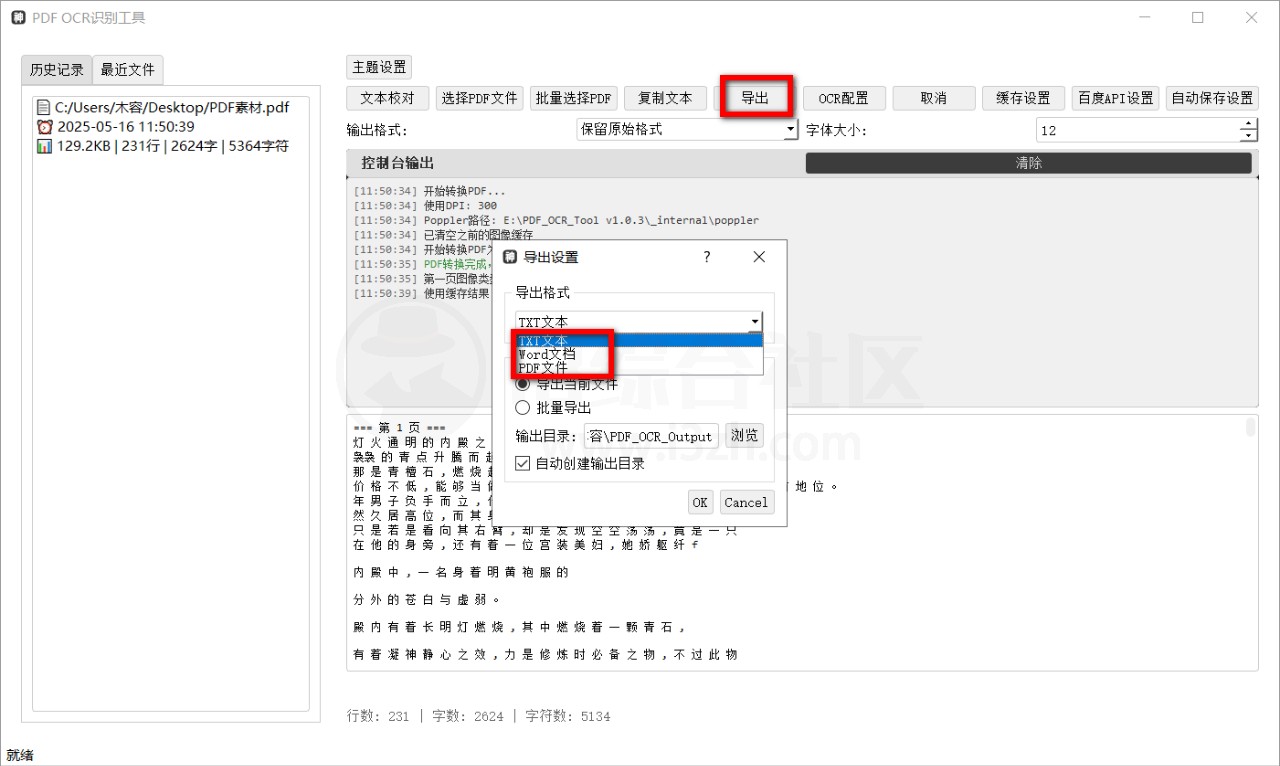Image resolution: width=1280 pixels, height=766 pixels.
Task: Click the 就绪 status bar text
Action: pyautogui.click(x=20, y=755)
